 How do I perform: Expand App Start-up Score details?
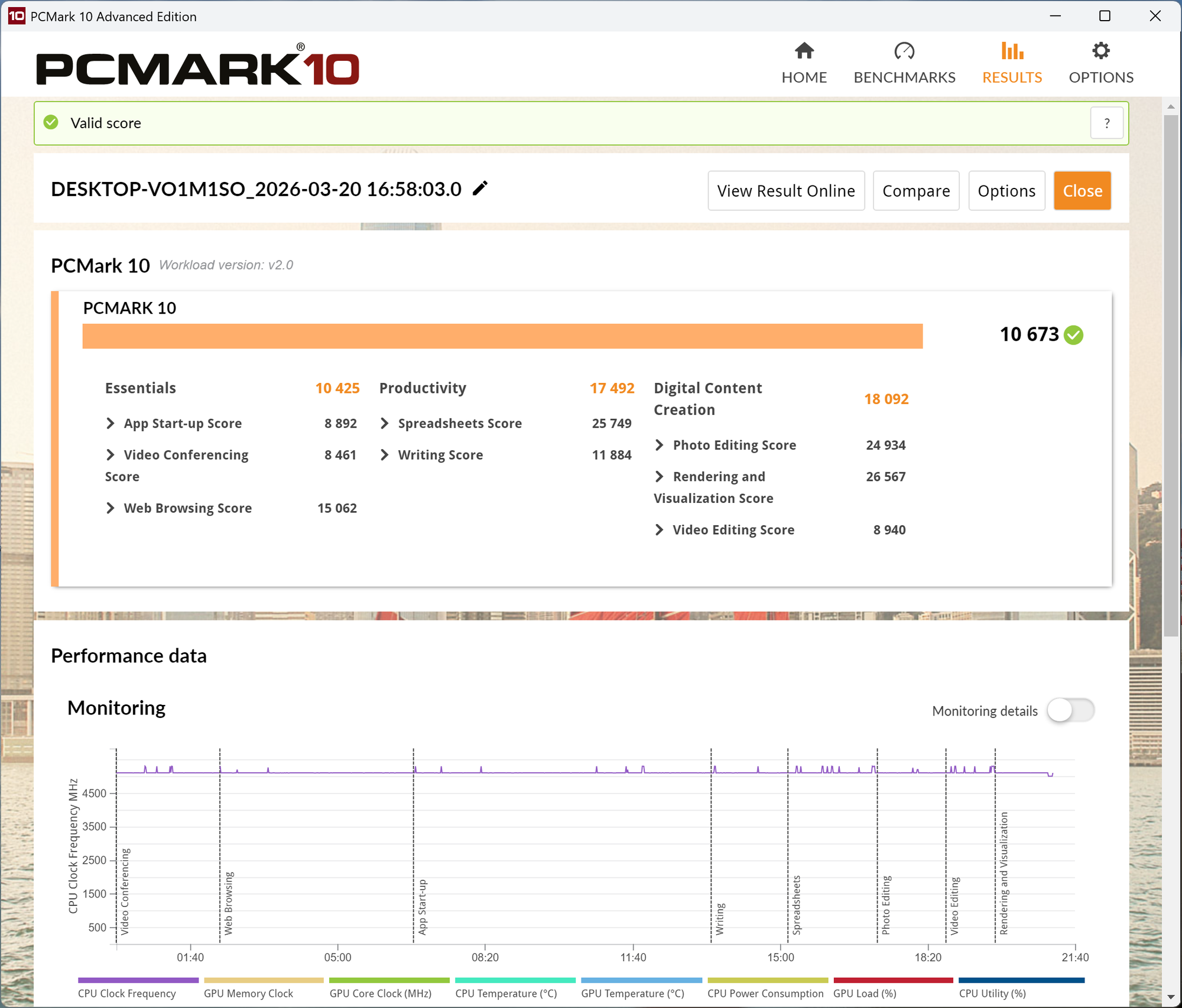(111, 423)
